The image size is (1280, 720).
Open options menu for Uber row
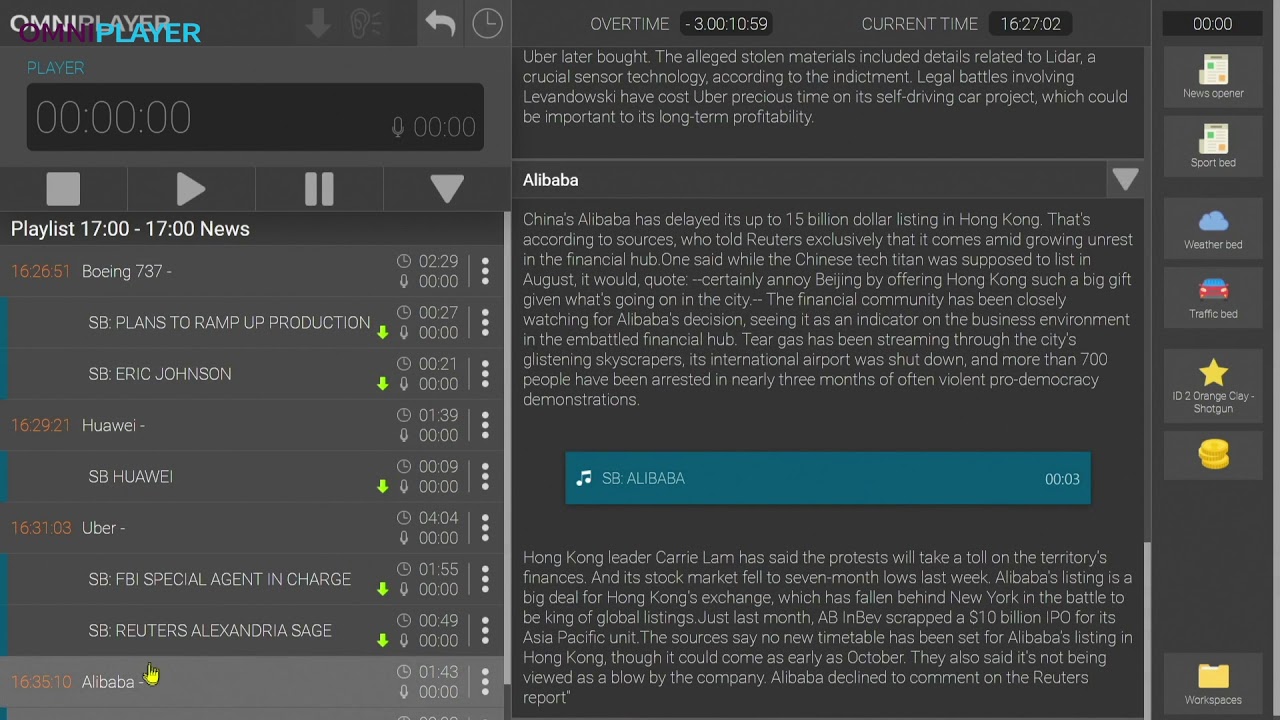485,528
